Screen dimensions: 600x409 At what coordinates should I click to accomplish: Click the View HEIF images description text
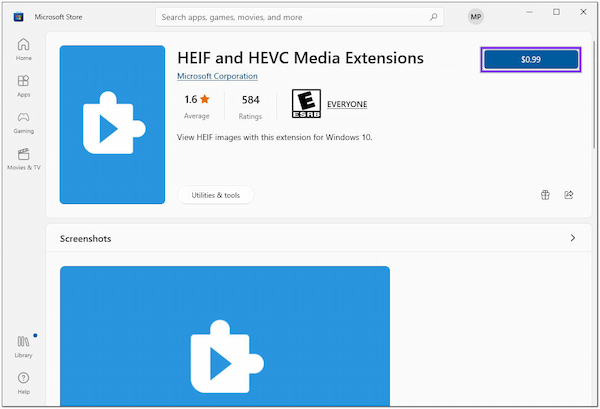click(274, 137)
